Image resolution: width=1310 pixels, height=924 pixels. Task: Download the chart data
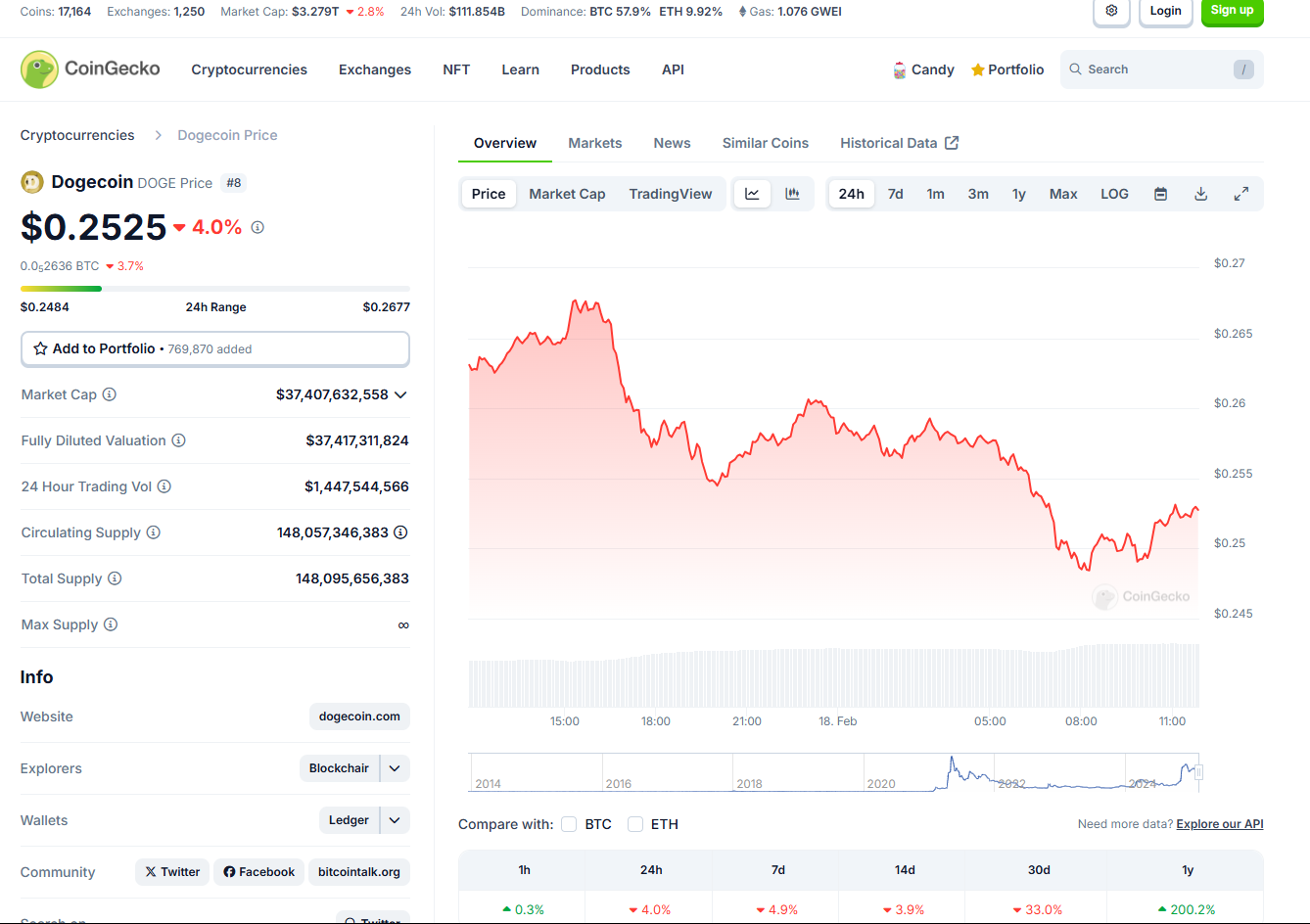pos(1200,194)
